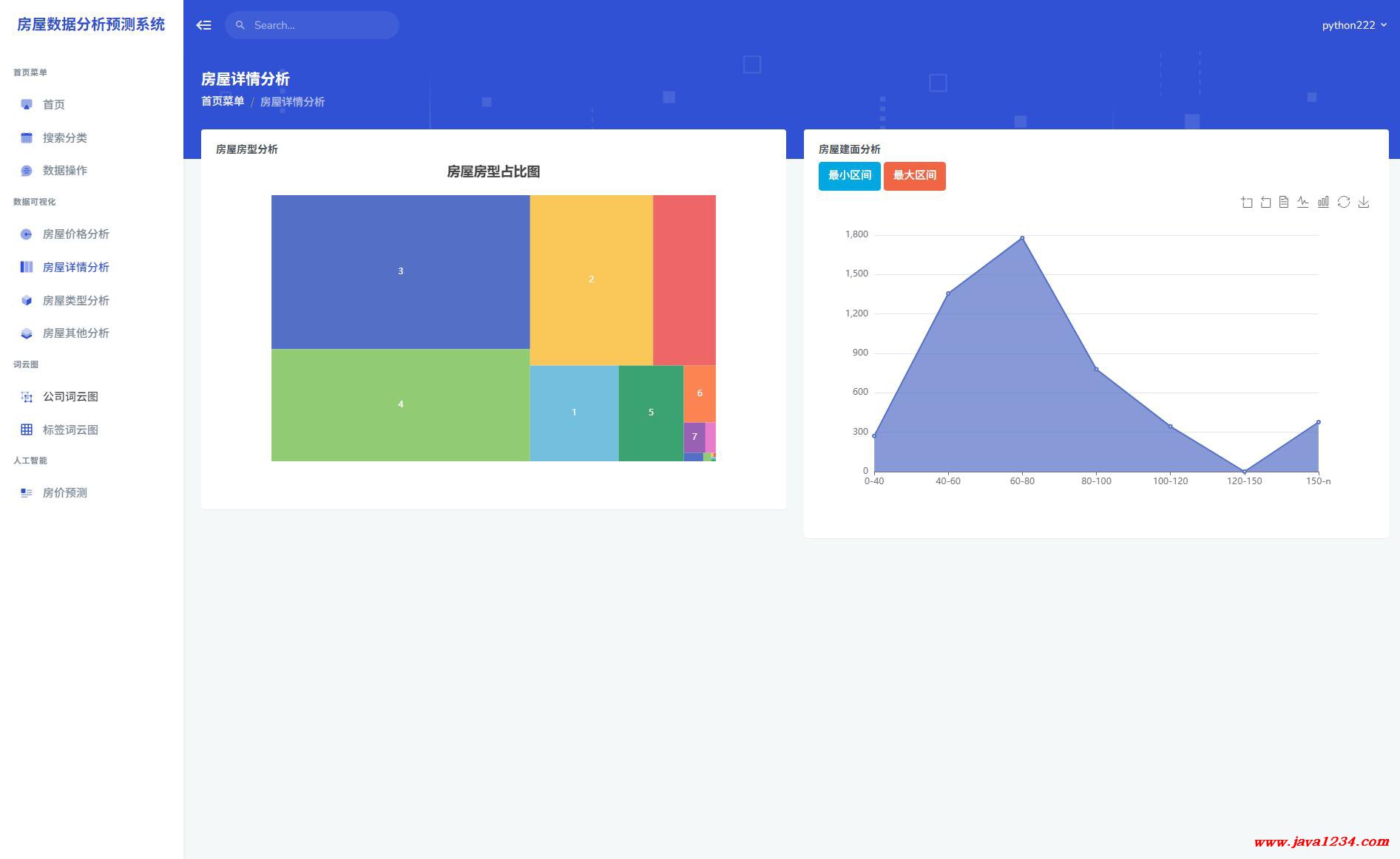Focus the Search input field
Image resolution: width=1400 pixels, height=859 pixels.
(x=318, y=25)
